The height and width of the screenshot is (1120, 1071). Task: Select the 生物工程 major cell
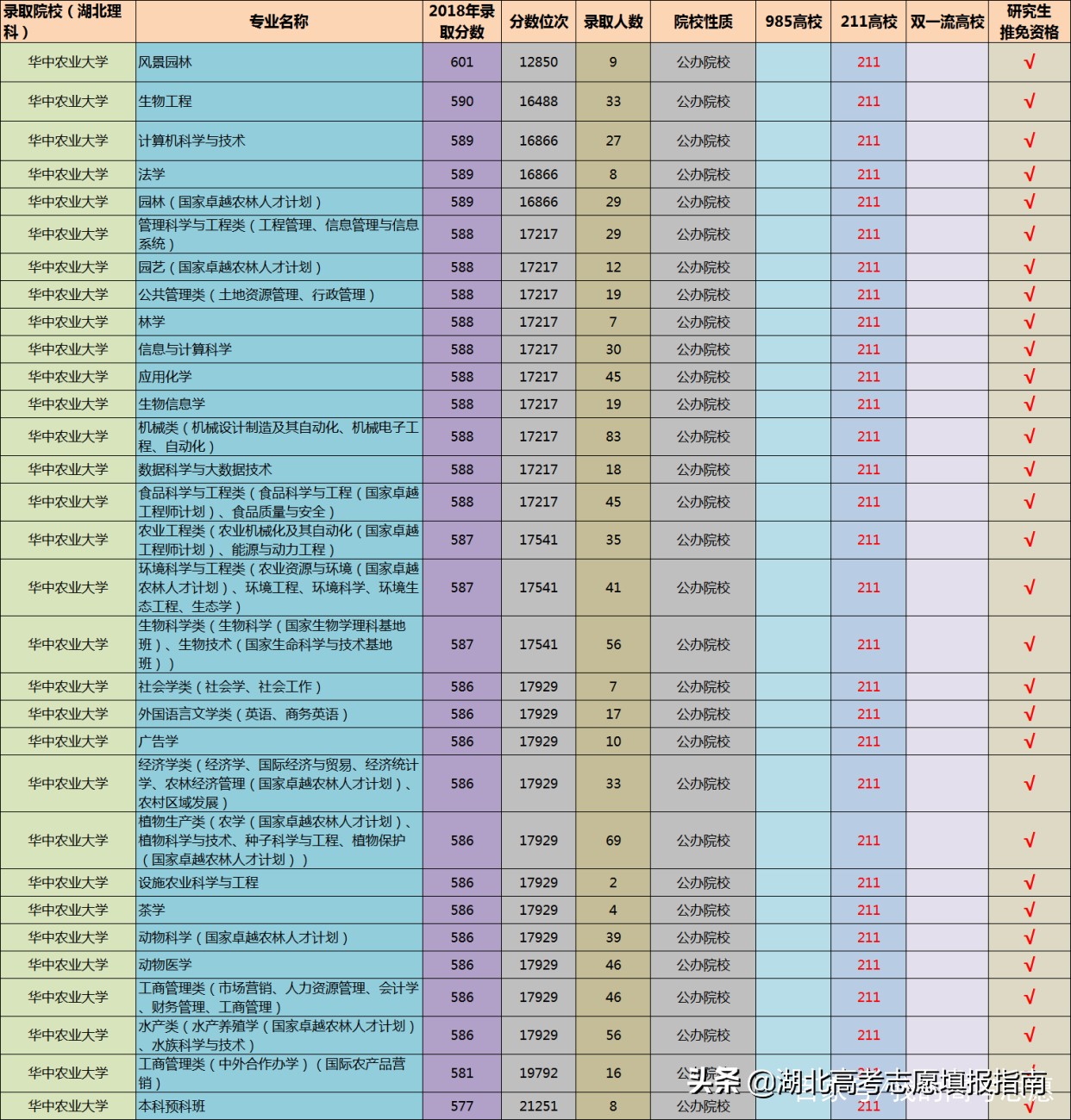point(279,102)
